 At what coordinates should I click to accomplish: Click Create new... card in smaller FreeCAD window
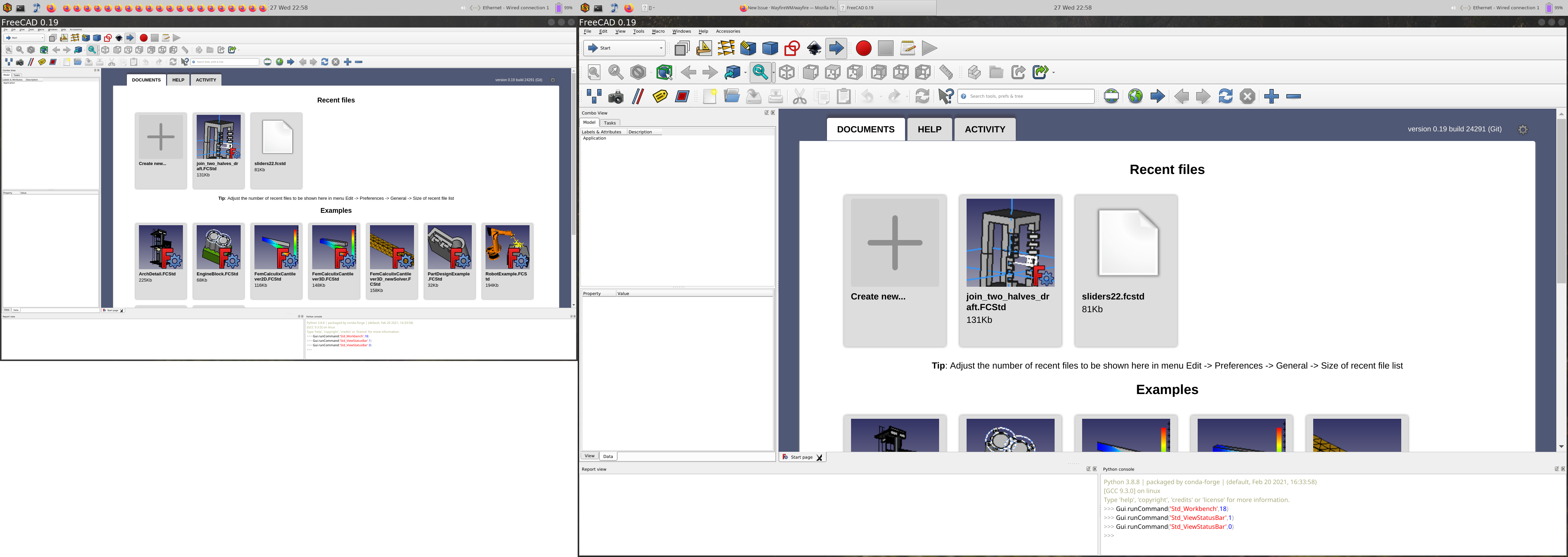pos(161,150)
